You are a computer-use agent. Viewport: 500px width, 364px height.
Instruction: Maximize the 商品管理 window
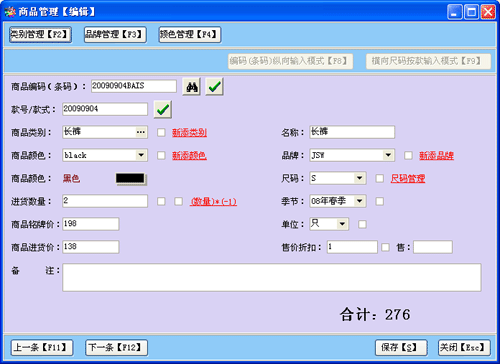click(471, 12)
